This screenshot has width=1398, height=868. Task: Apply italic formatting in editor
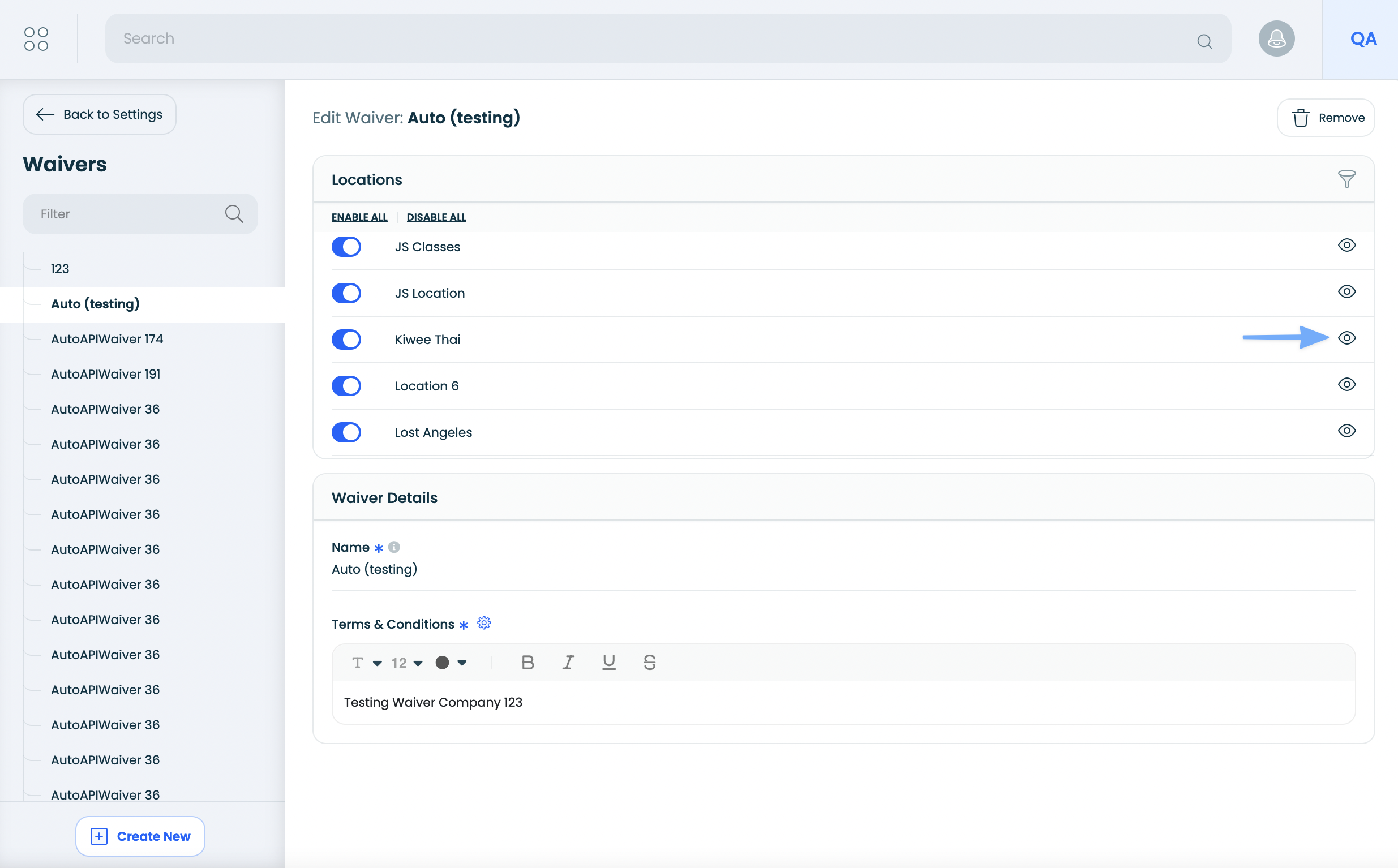coord(568,663)
